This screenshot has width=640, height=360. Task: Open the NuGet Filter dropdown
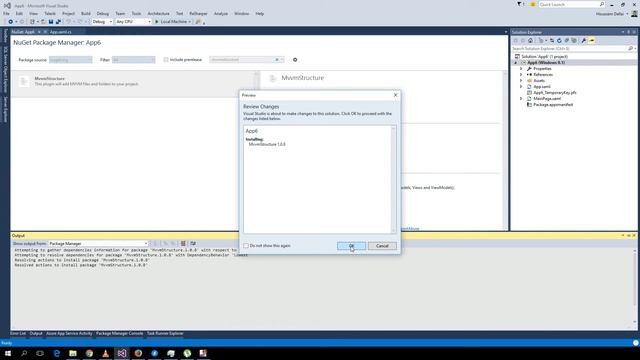pyautogui.click(x=133, y=60)
